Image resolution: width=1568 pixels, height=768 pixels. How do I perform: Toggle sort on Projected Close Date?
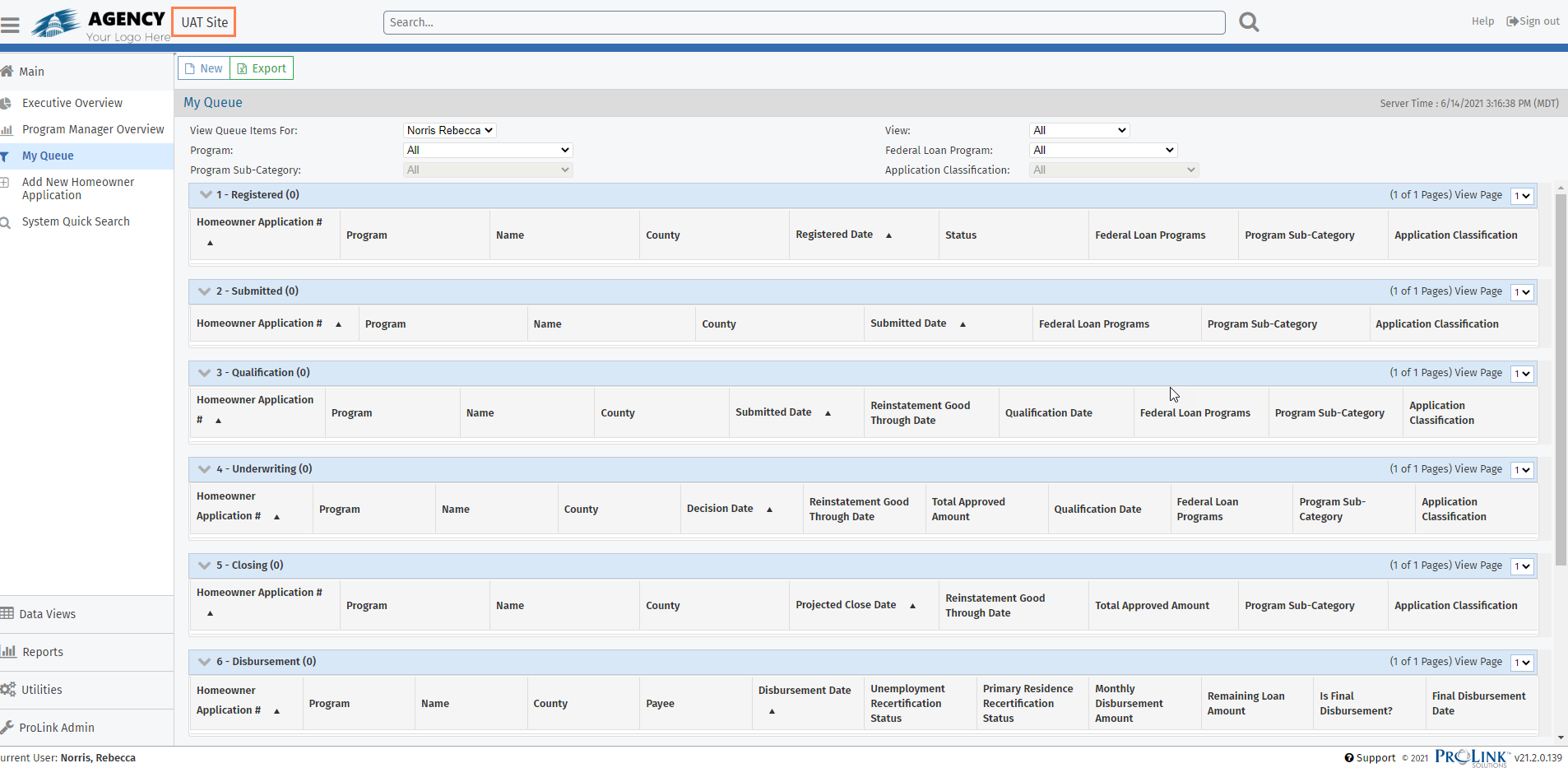coord(912,606)
